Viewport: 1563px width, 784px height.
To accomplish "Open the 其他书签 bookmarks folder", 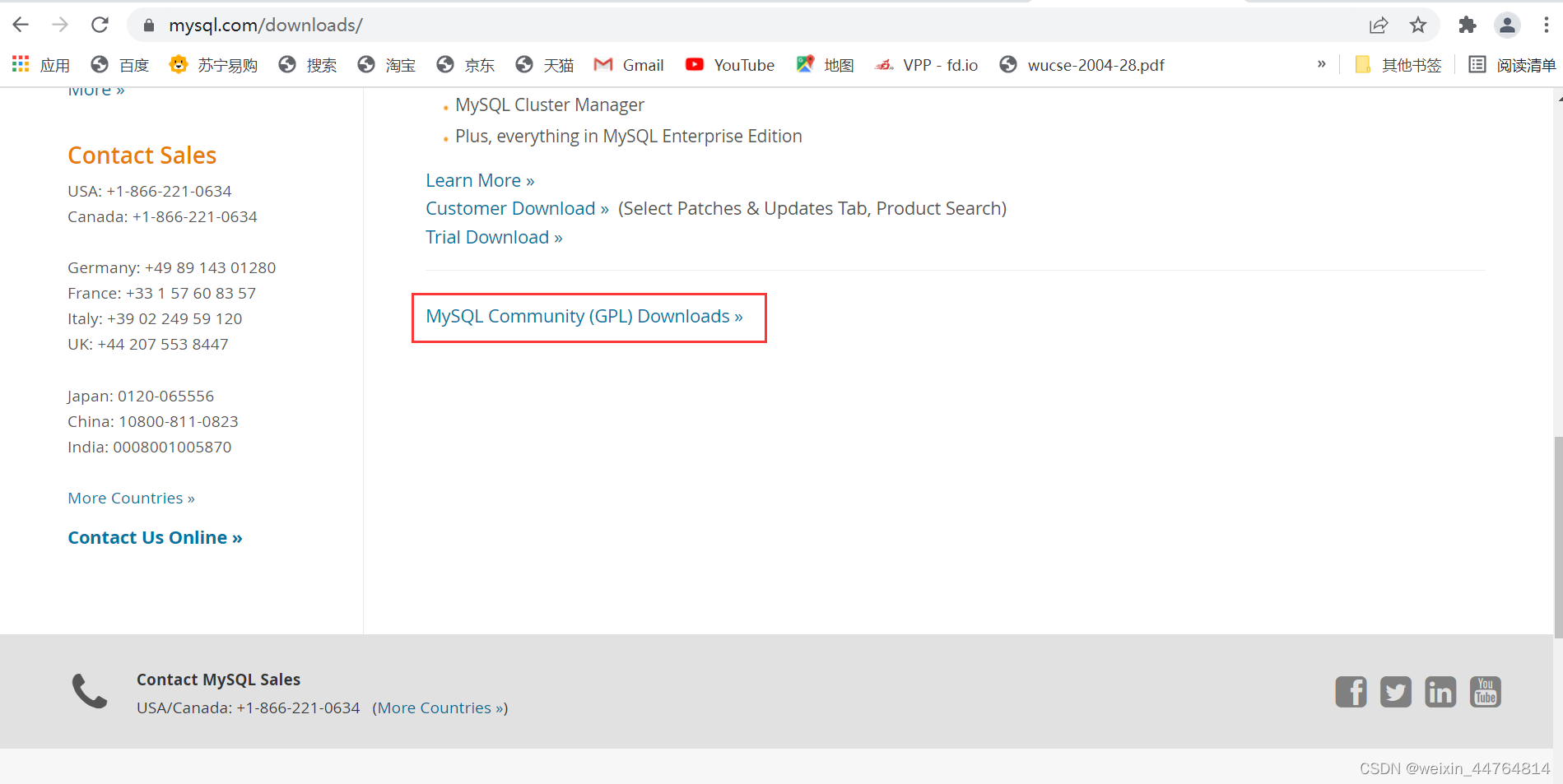I will (1398, 65).
